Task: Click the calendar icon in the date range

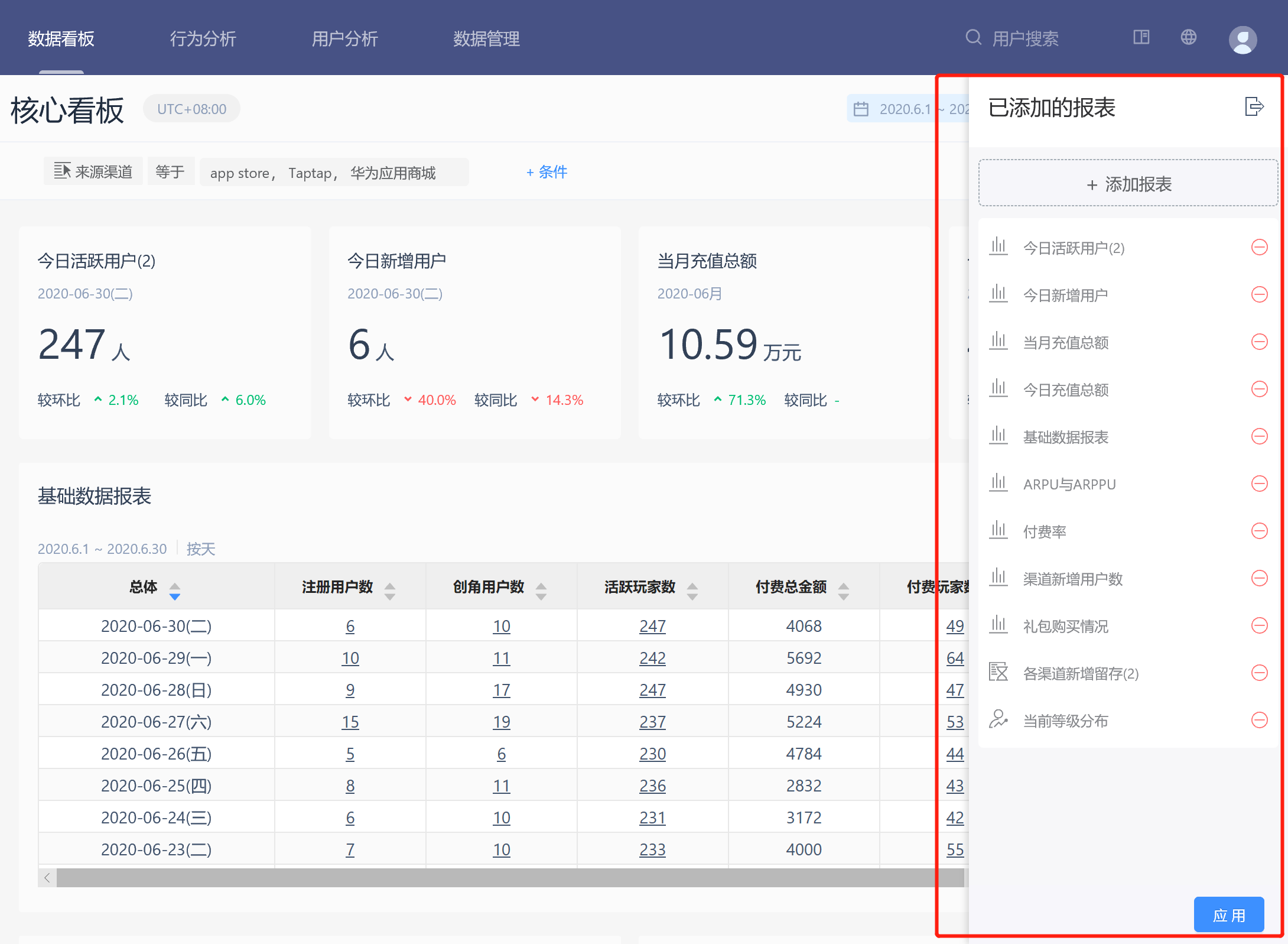Action: (861, 109)
